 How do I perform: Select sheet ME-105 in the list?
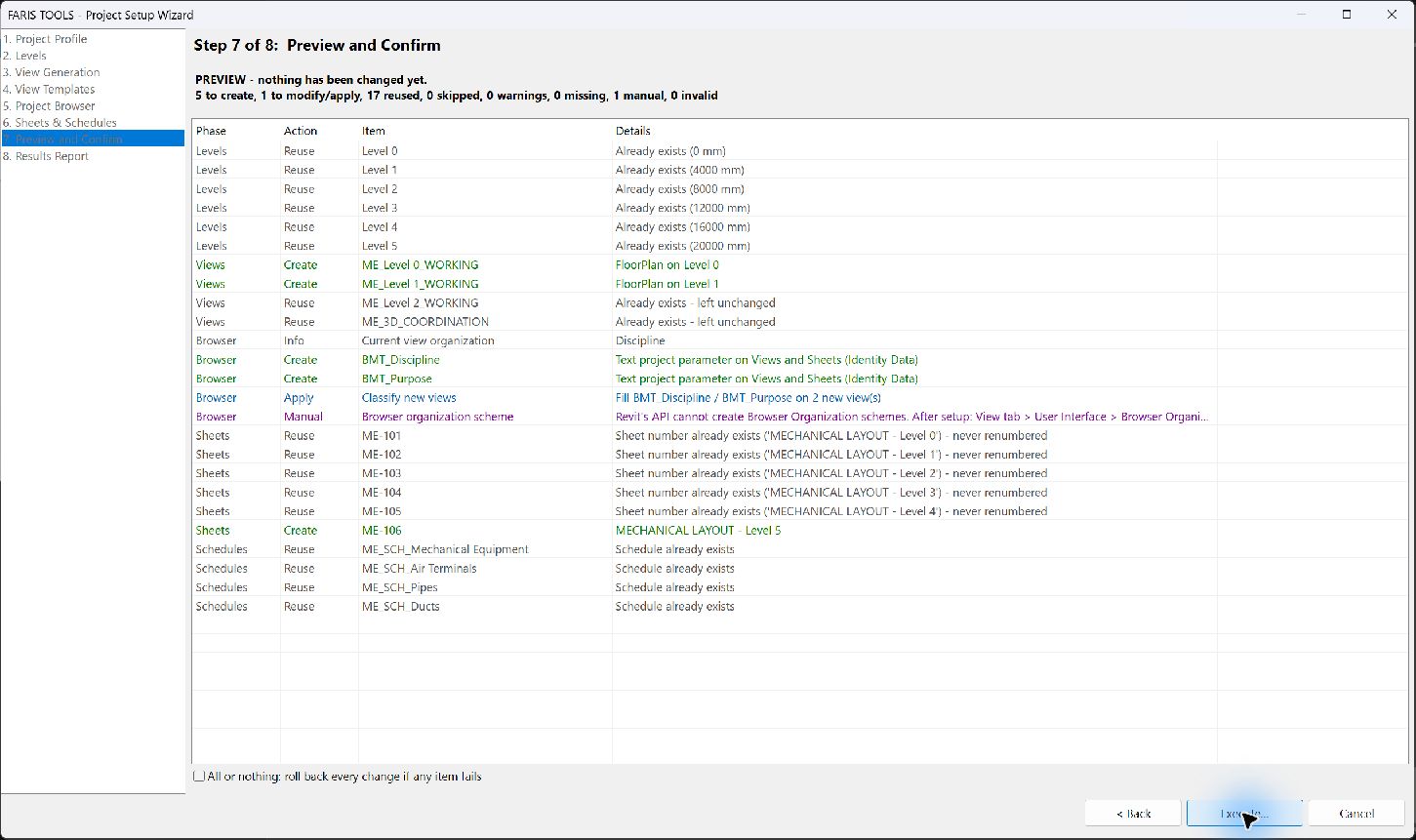382,511
